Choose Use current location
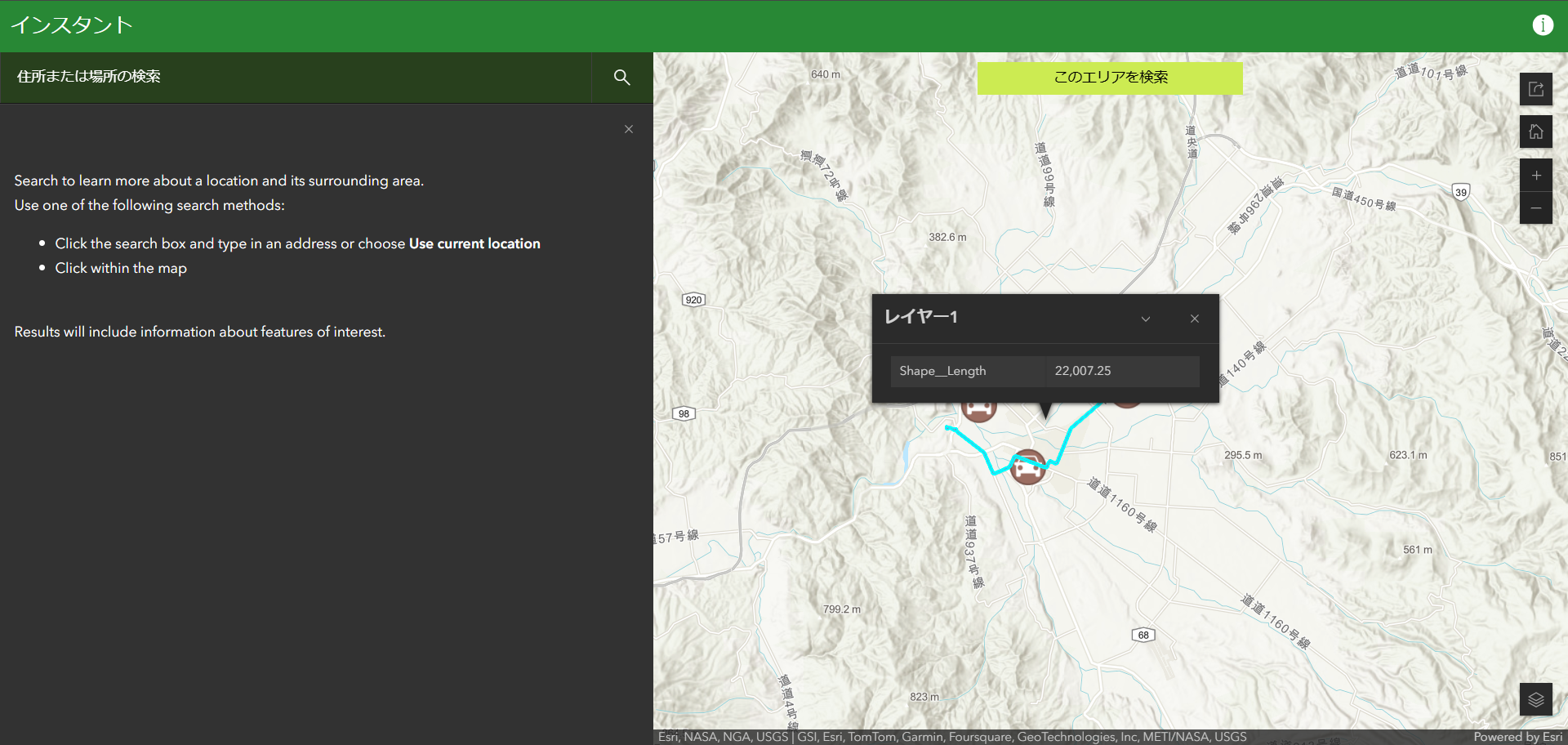The image size is (1568, 745). pos(474,243)
